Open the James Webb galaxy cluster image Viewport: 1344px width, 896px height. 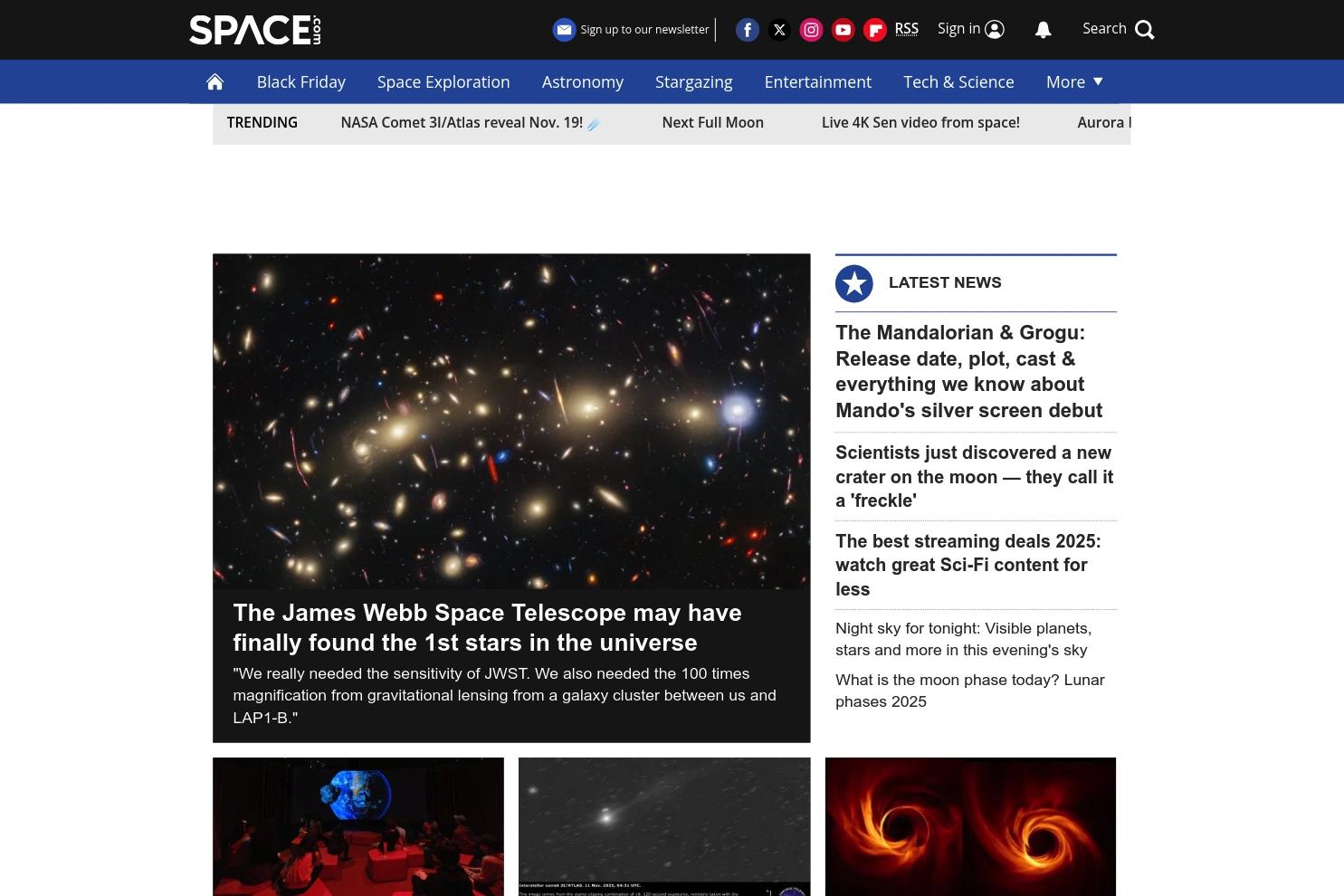click(x=511, y=421)
